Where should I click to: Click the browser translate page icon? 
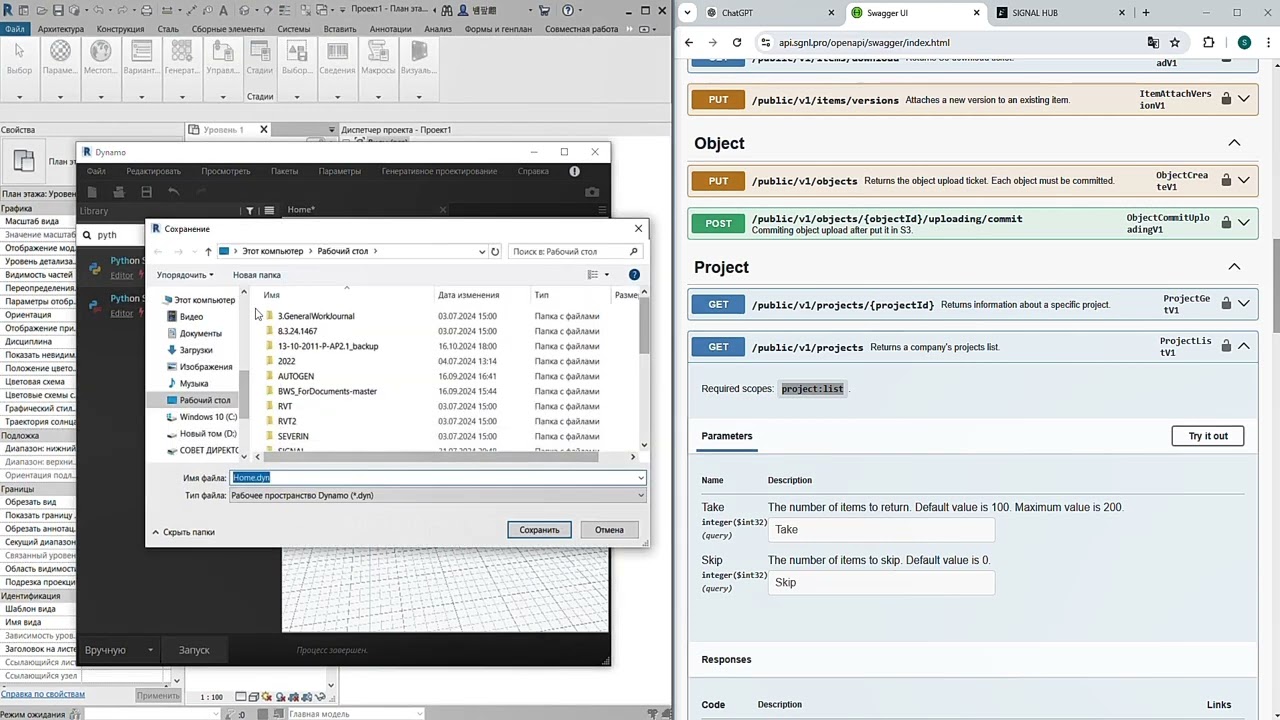(1153, 43)
